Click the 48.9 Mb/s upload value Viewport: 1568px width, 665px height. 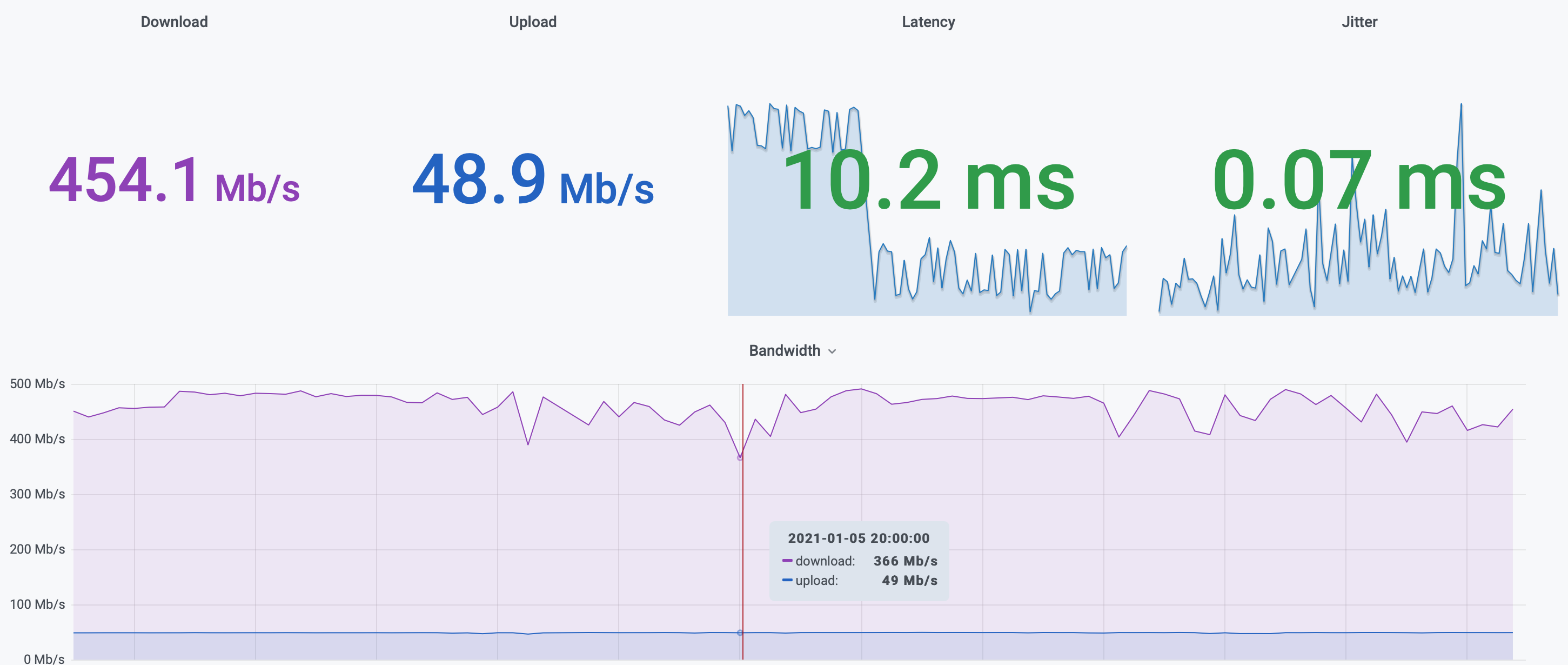point(533,180)
